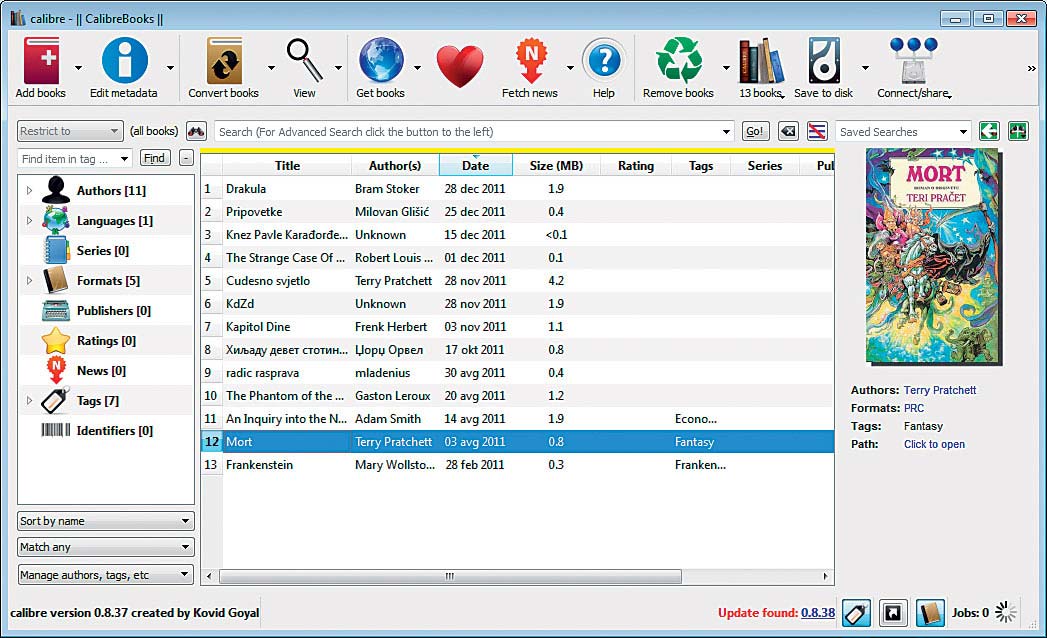This screenshot has width=1047, height=638.
Task: Expand the Authors [11] category
Action: tap(29, 190)
